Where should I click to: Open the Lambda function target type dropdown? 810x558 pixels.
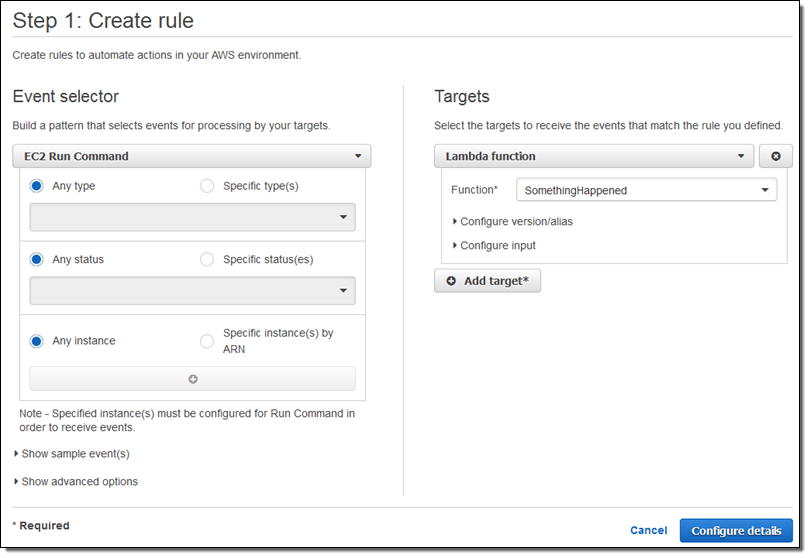(593, 157)
